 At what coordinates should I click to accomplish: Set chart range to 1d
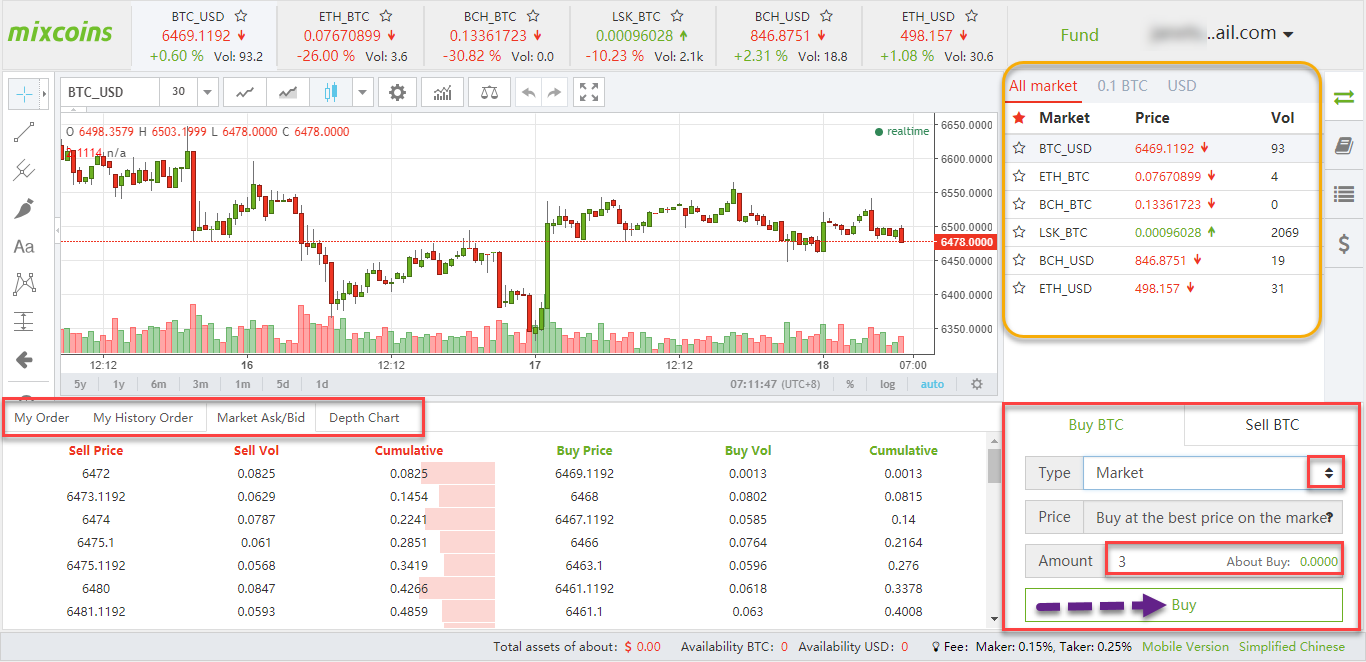[322, 384]
